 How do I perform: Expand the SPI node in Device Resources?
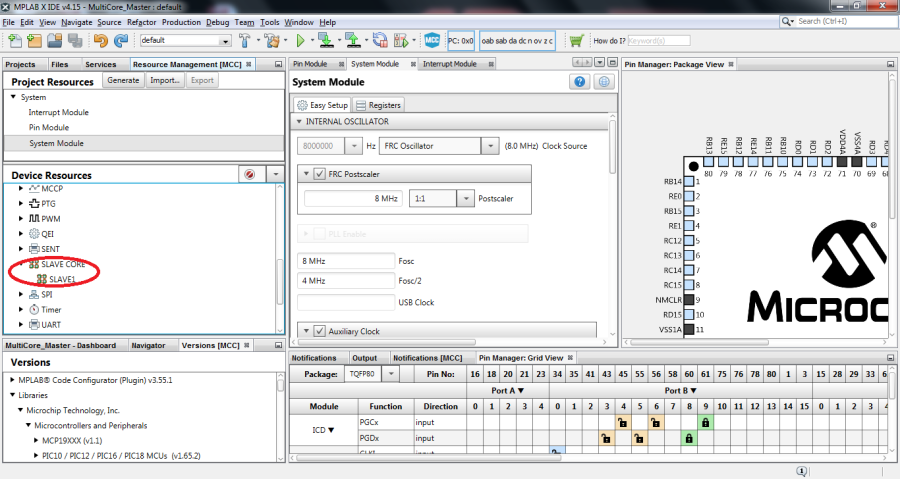coord(22,295)
